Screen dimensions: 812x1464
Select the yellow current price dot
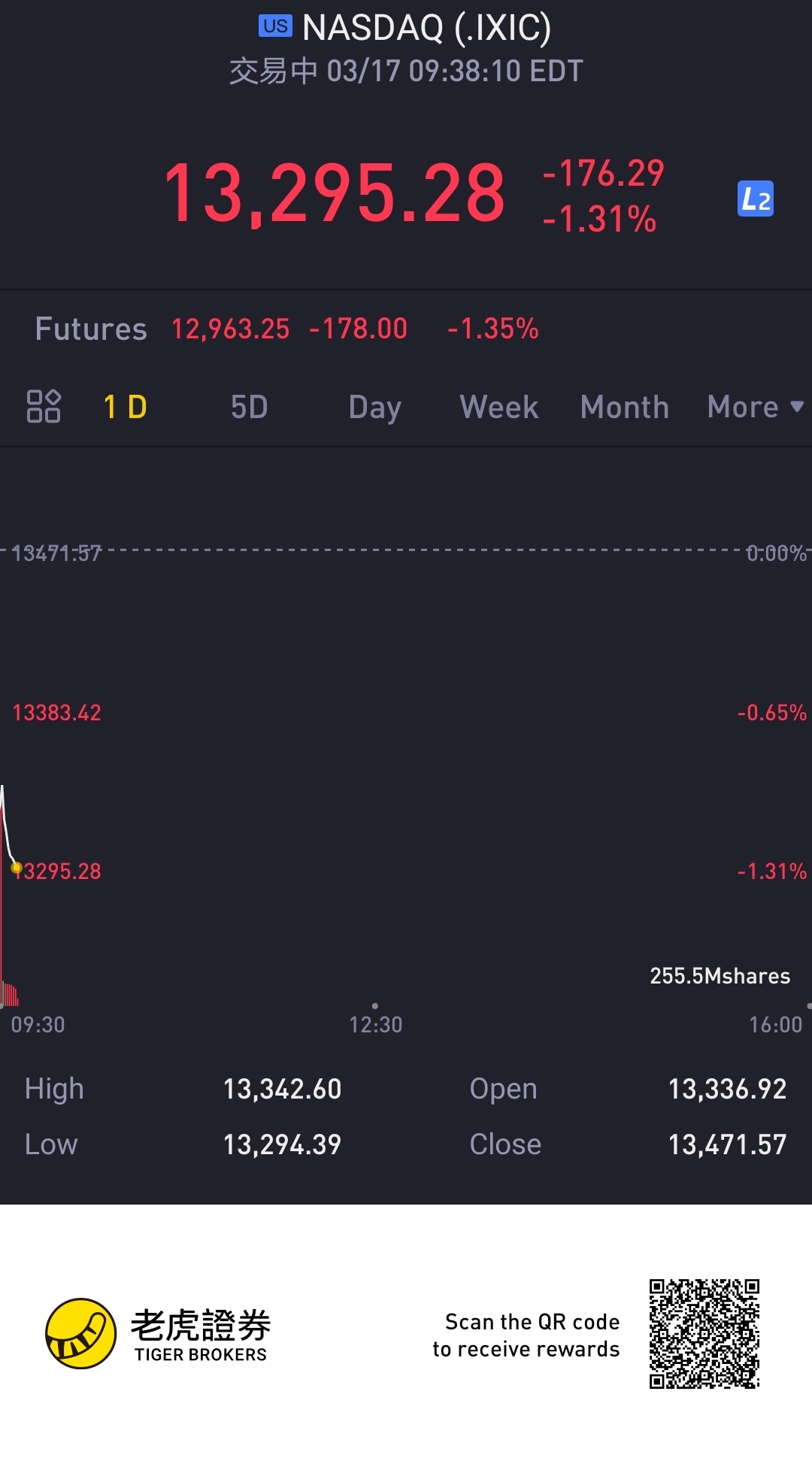17,868
